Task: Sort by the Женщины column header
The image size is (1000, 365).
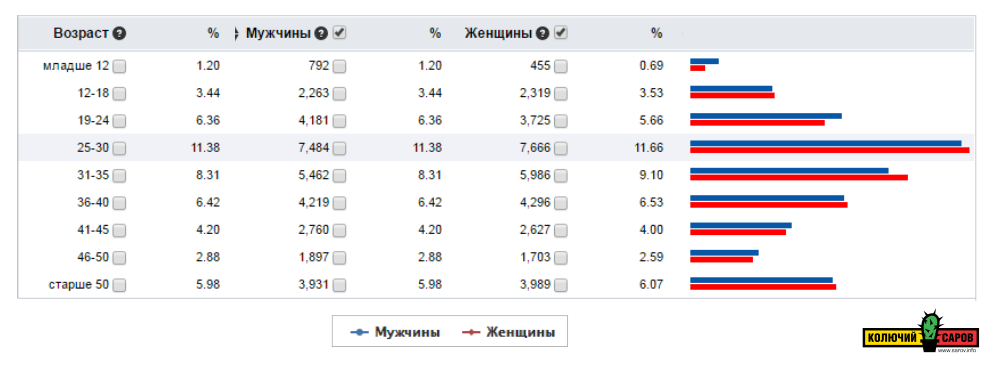Action: coord(499,34)
